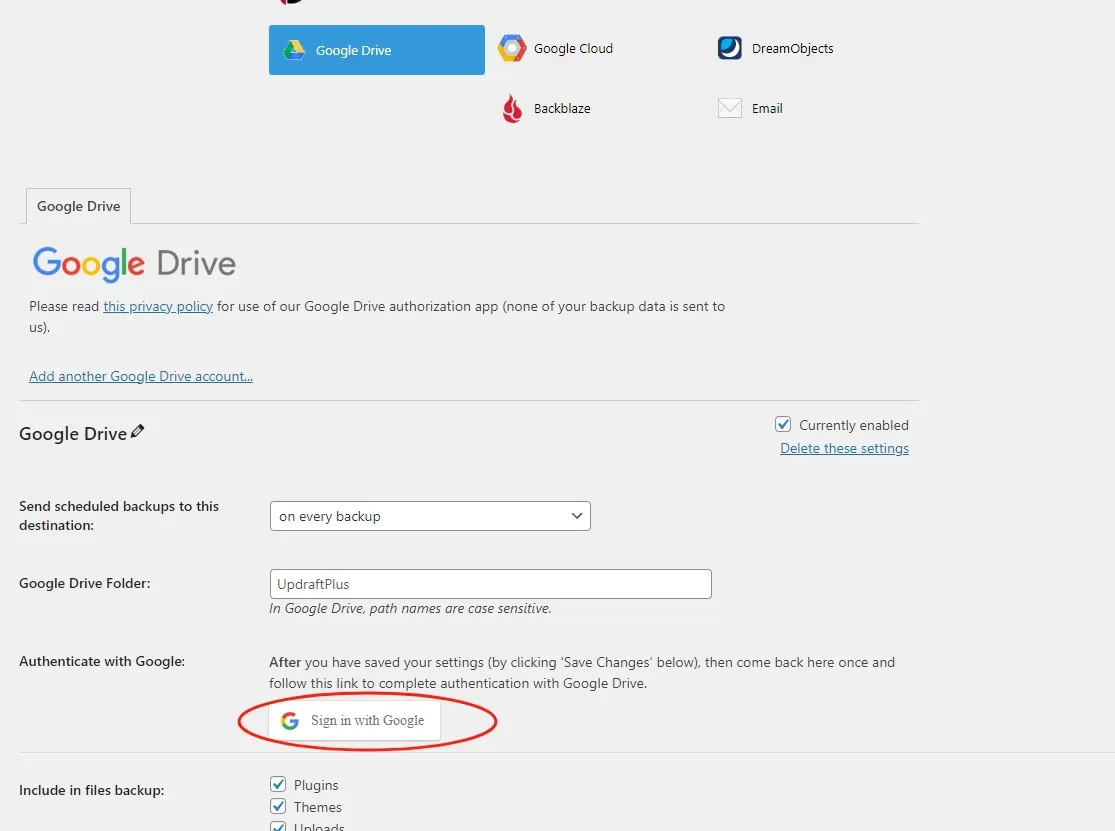Toggle the Uploads backup checkbox
Image resolution: width=1115 pixels, height=831 pixels.
[x=279, y=826]
